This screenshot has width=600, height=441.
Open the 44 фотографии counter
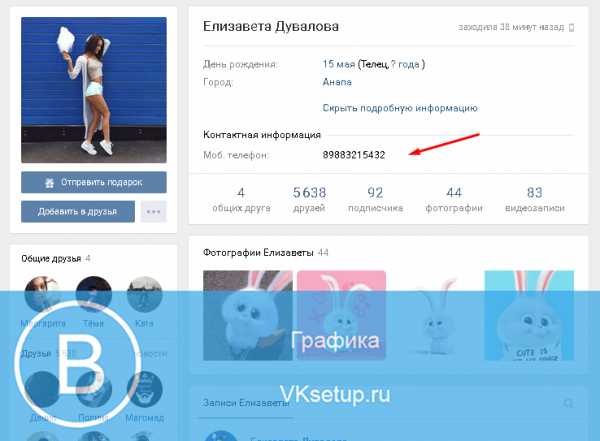454,199
